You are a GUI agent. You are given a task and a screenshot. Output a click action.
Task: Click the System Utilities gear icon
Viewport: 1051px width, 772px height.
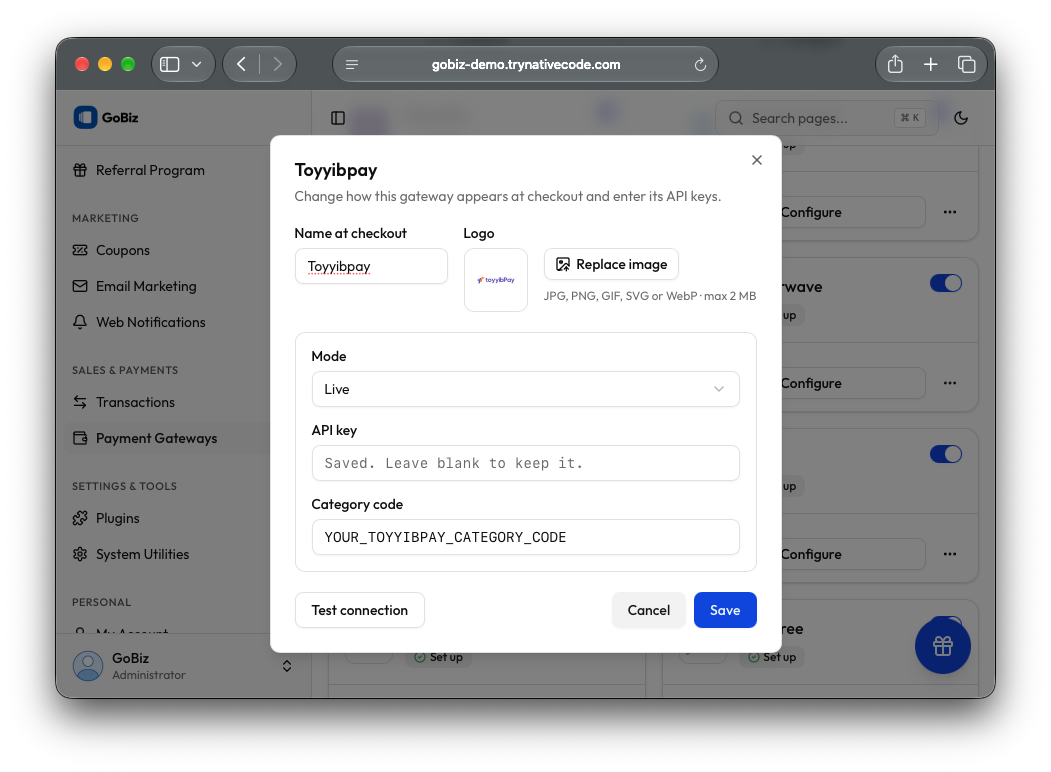click(x=80, y=554)
